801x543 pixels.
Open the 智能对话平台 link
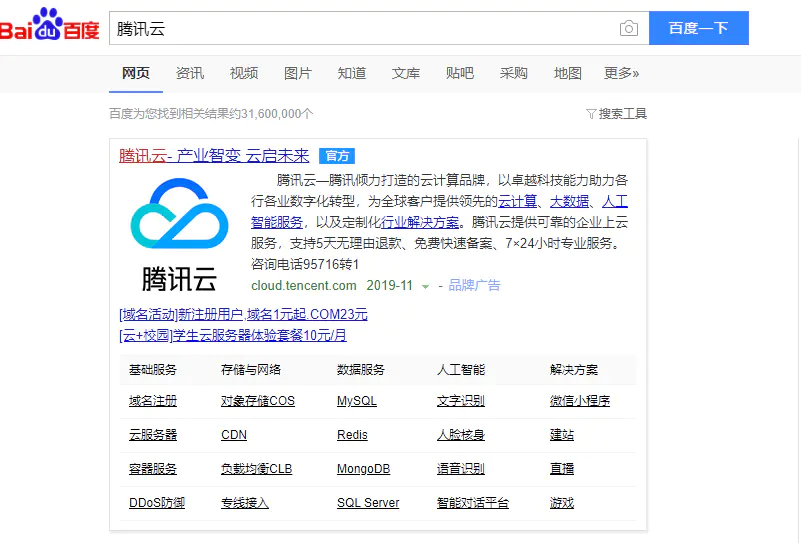(473, 503)
